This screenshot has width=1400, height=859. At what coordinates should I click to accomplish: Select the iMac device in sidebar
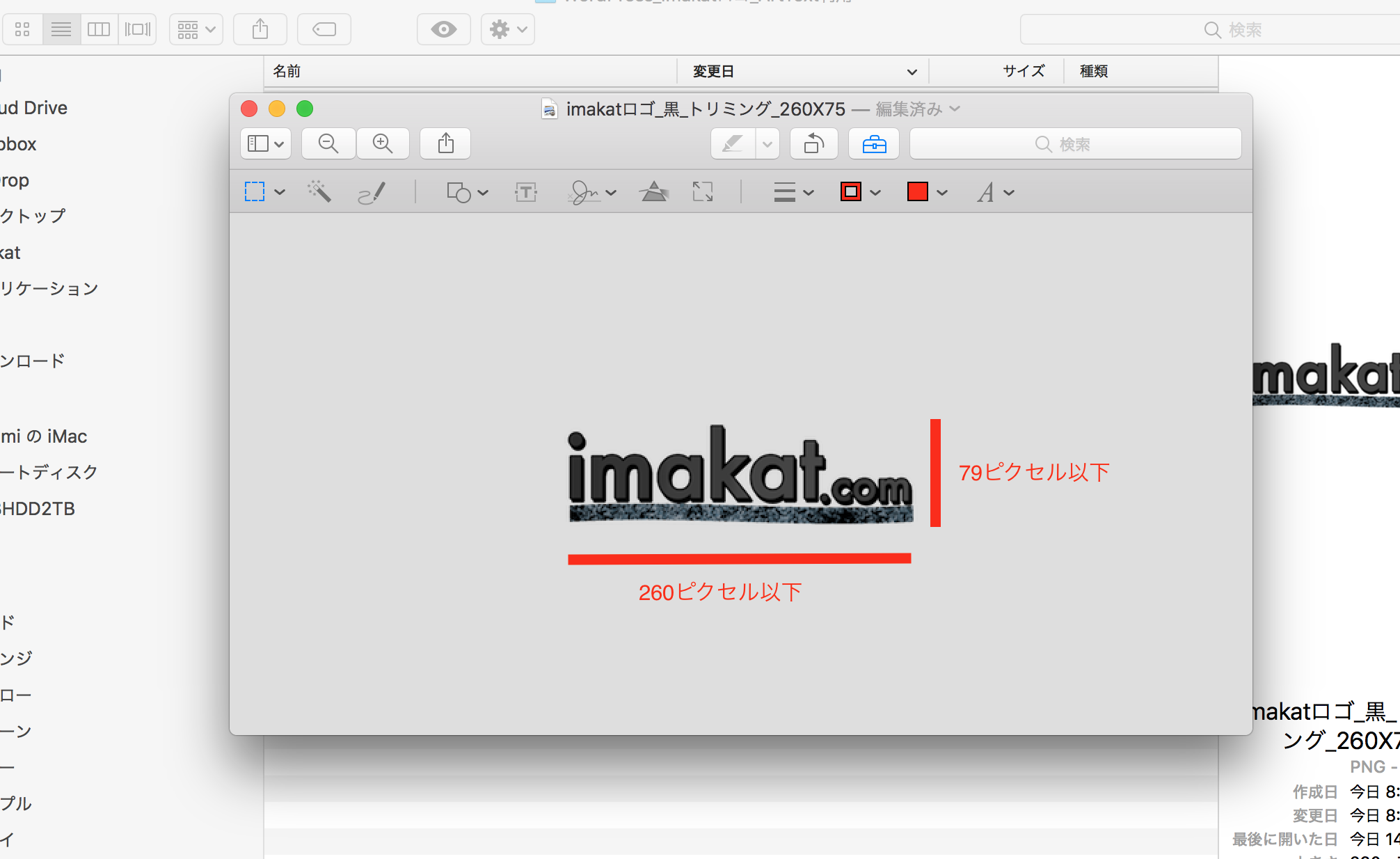(44, 436)
